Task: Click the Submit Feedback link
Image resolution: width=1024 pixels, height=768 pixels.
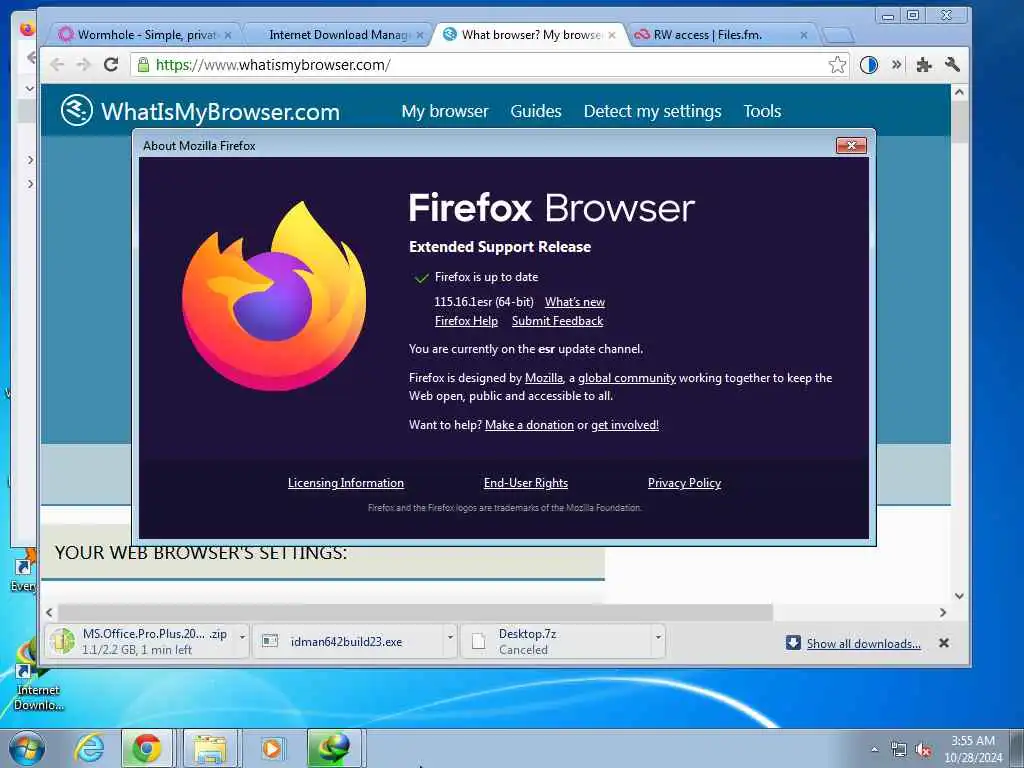Action: [557, 321]
